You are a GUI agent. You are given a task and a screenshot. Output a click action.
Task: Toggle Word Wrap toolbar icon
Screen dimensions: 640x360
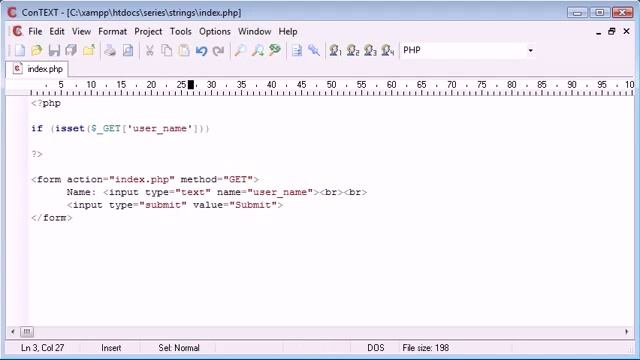[297, 50]
